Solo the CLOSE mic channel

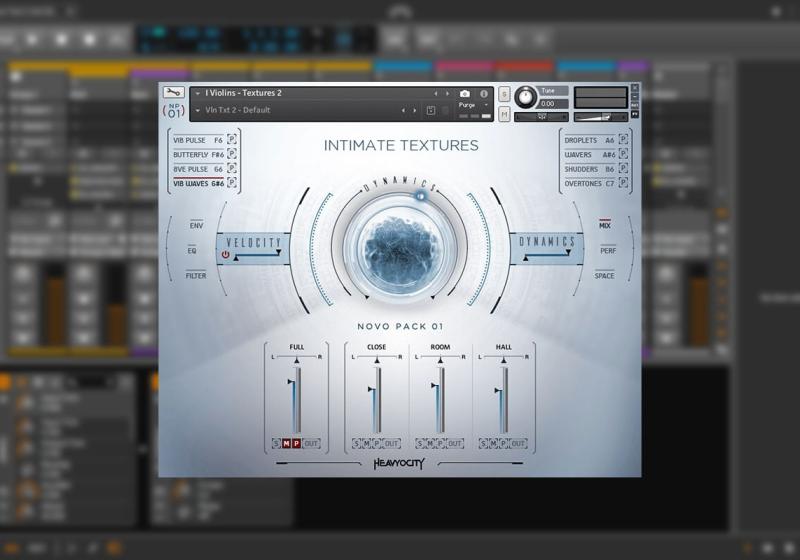[356, 443]
